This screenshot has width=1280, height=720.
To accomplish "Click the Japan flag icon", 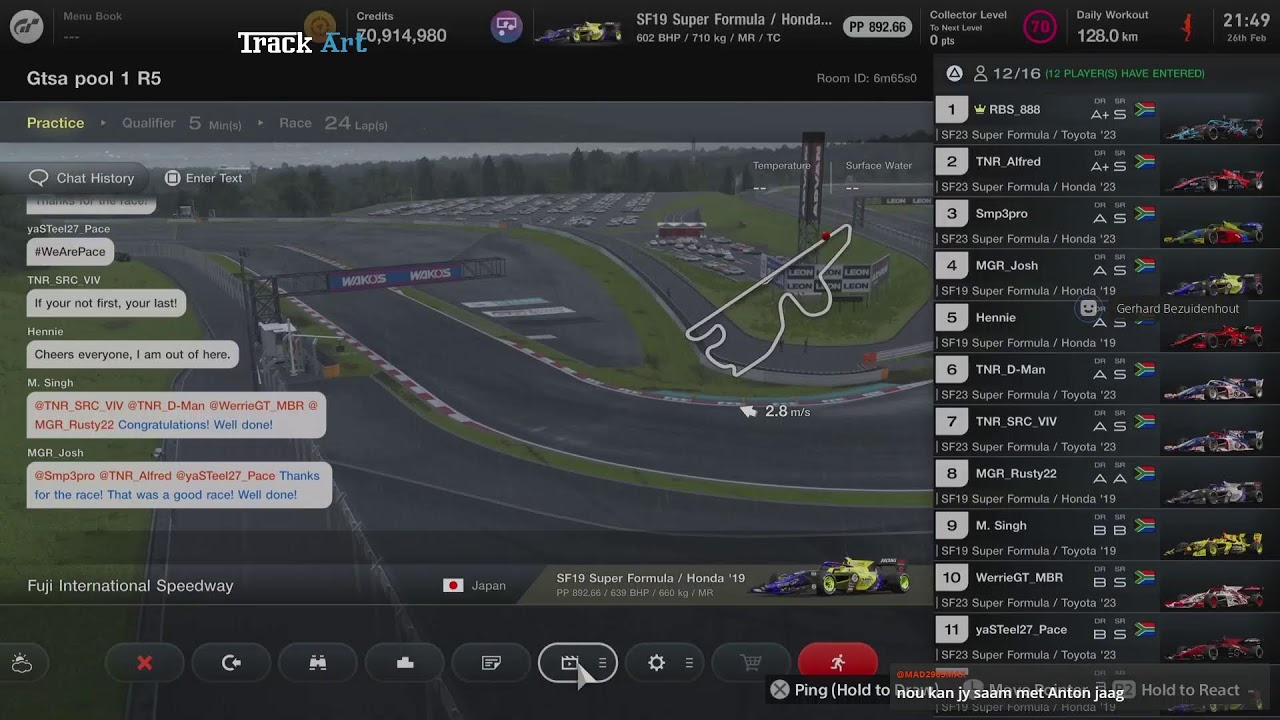I will point(453,585).
